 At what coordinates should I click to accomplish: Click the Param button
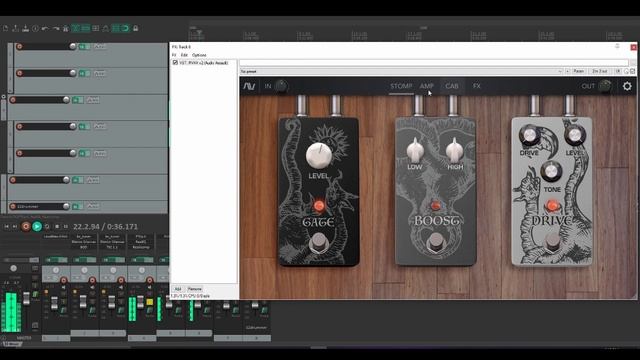[579, 71]
